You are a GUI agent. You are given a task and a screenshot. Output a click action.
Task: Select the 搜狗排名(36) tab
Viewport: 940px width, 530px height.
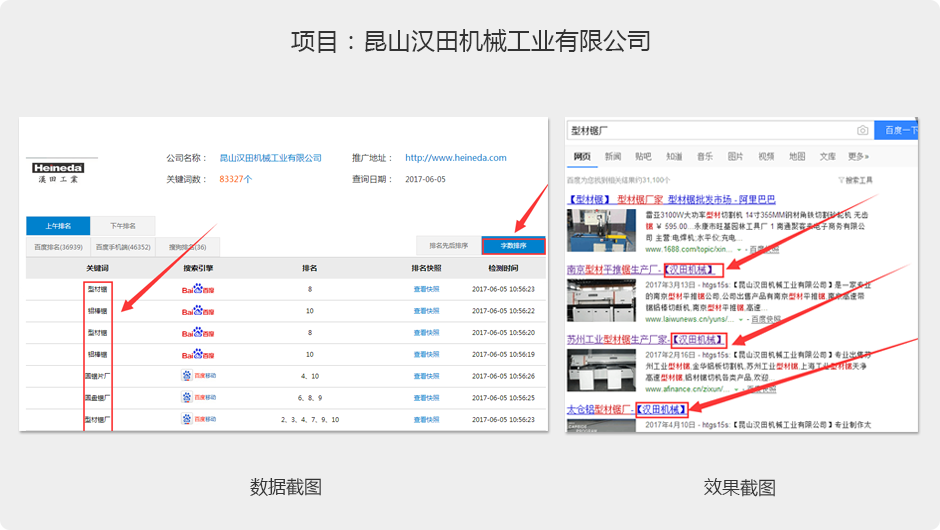point(188,247)
